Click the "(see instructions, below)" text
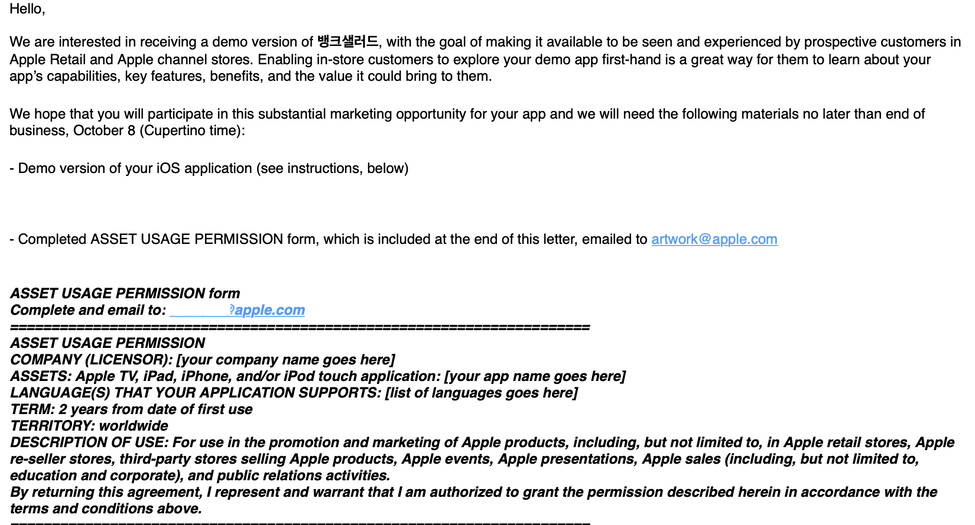The height and width of the screenshot is (525, 975). coord(333,168)
